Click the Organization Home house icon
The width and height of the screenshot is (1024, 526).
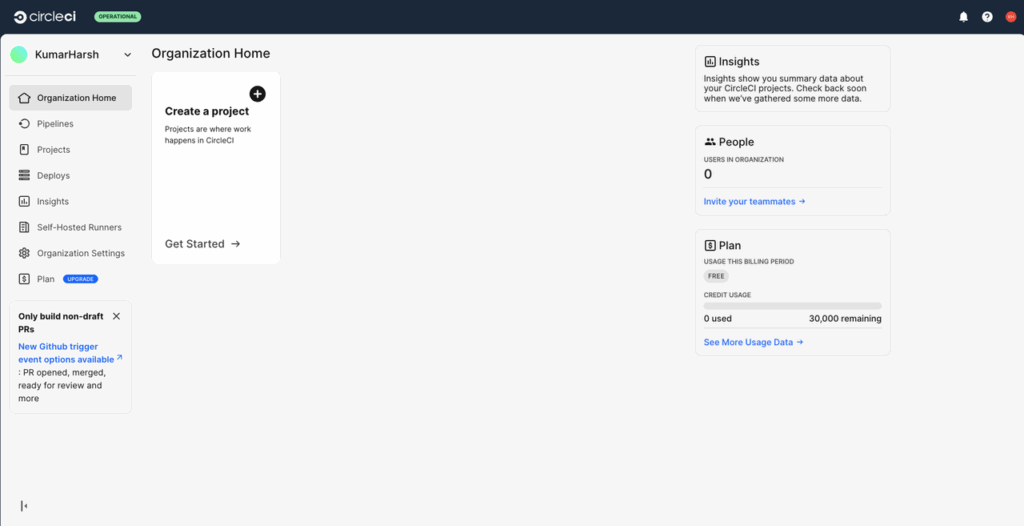pos(24,98)
